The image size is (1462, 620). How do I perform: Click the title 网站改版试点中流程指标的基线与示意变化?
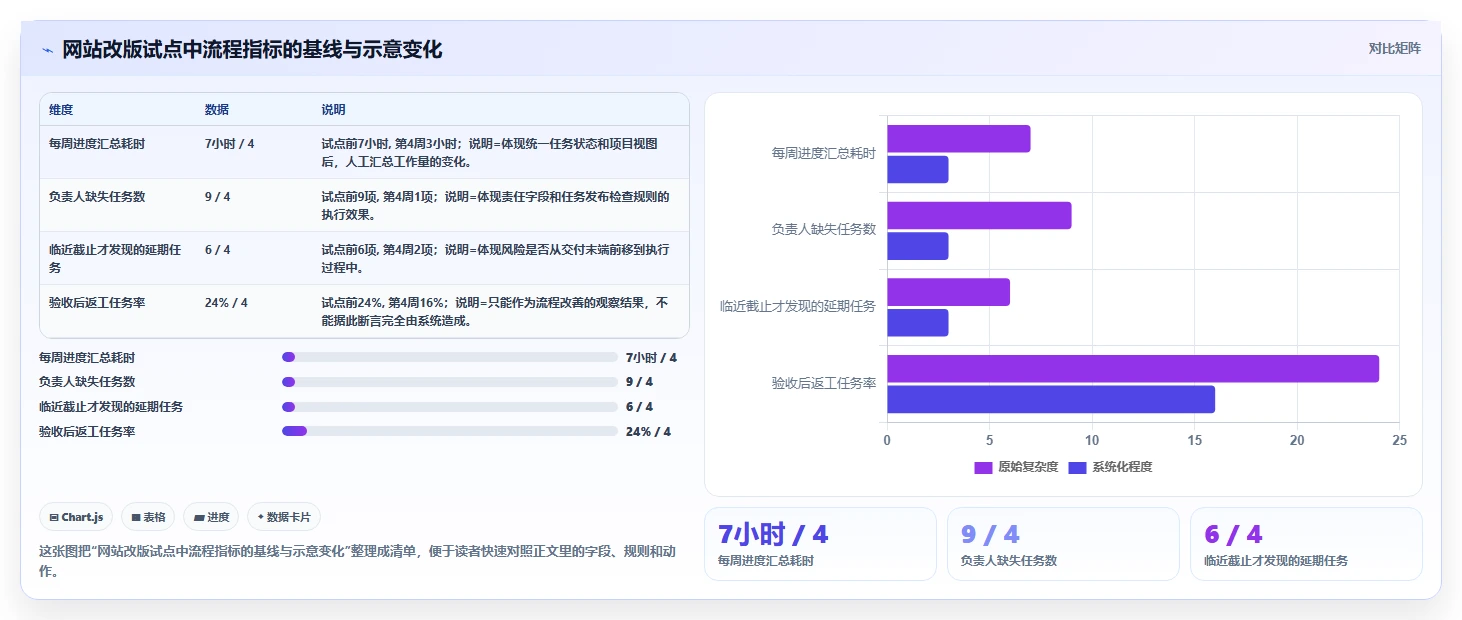click(x=252, y=50)
